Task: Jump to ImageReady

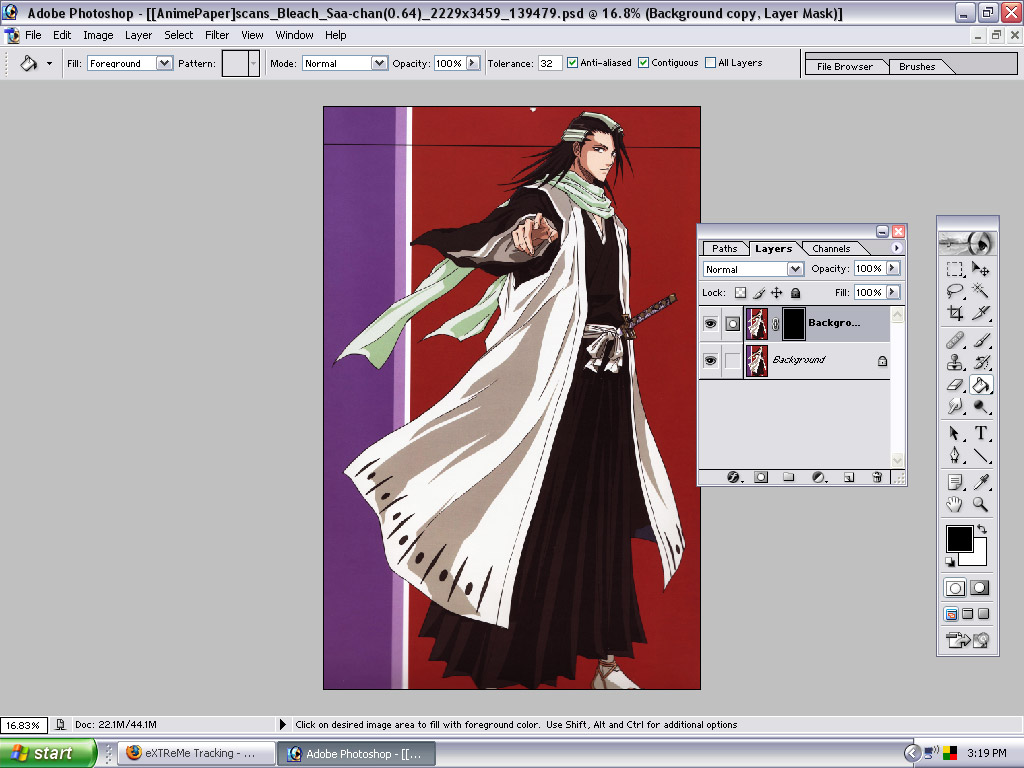Action: pos(968,640)
